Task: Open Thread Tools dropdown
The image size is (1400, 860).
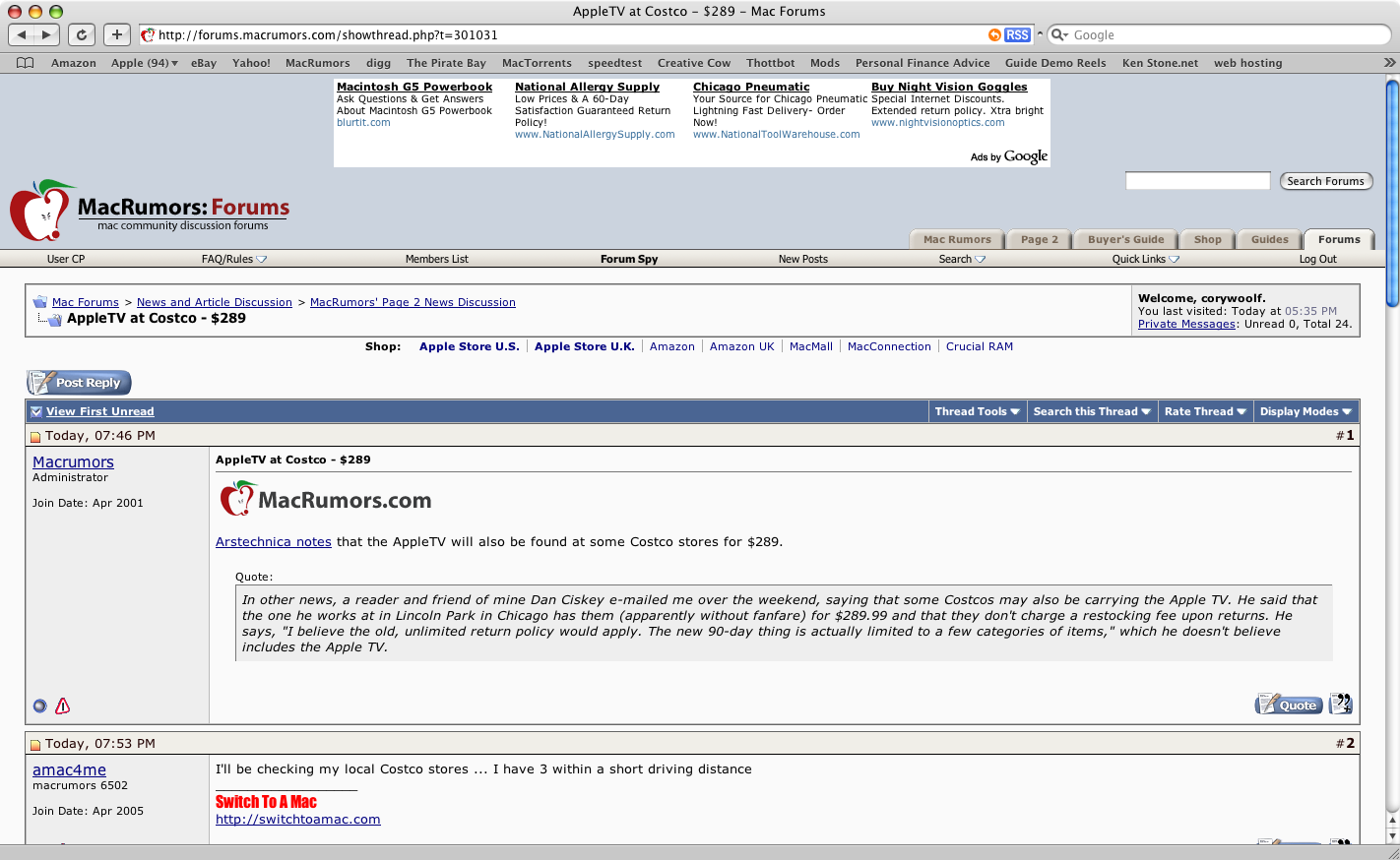Action: click(x=977, y=411)
